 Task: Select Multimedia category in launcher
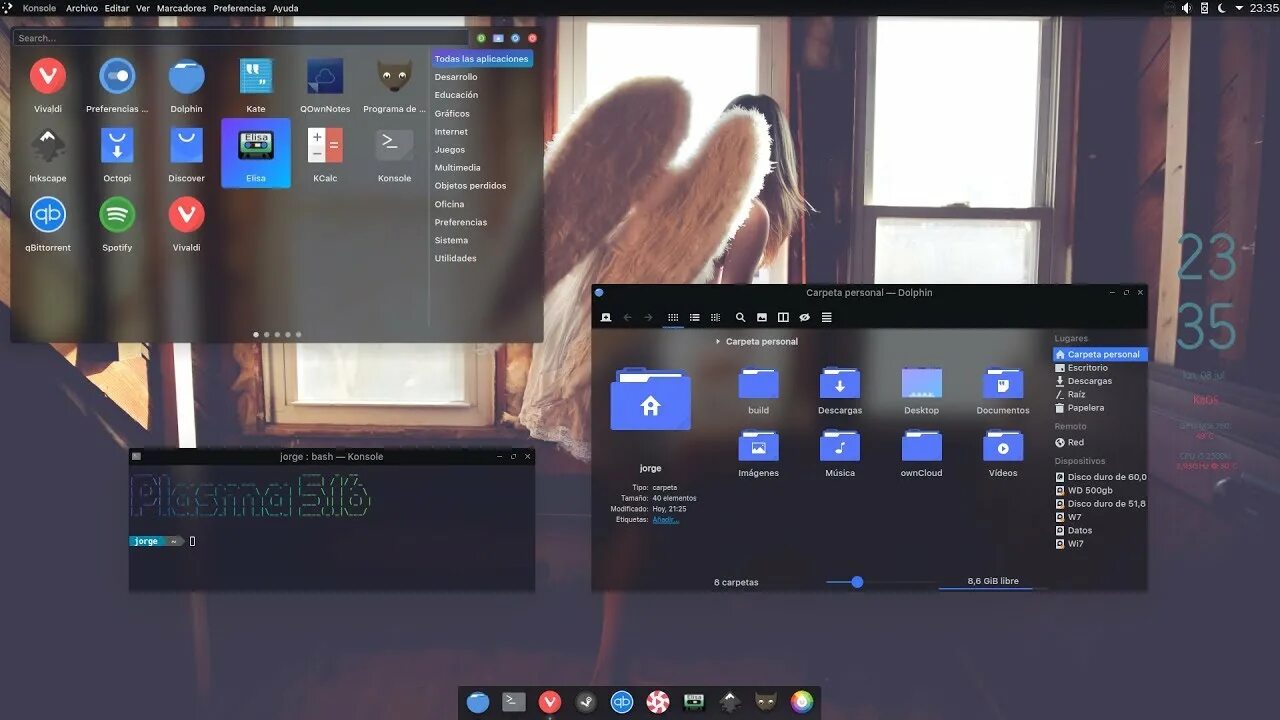click(x=457, y=168)
